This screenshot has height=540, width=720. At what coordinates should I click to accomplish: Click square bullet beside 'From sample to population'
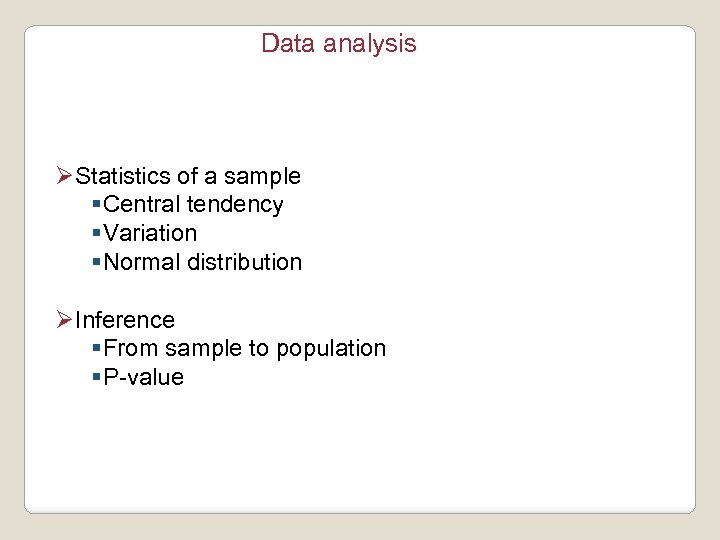(x=96, y=349)
